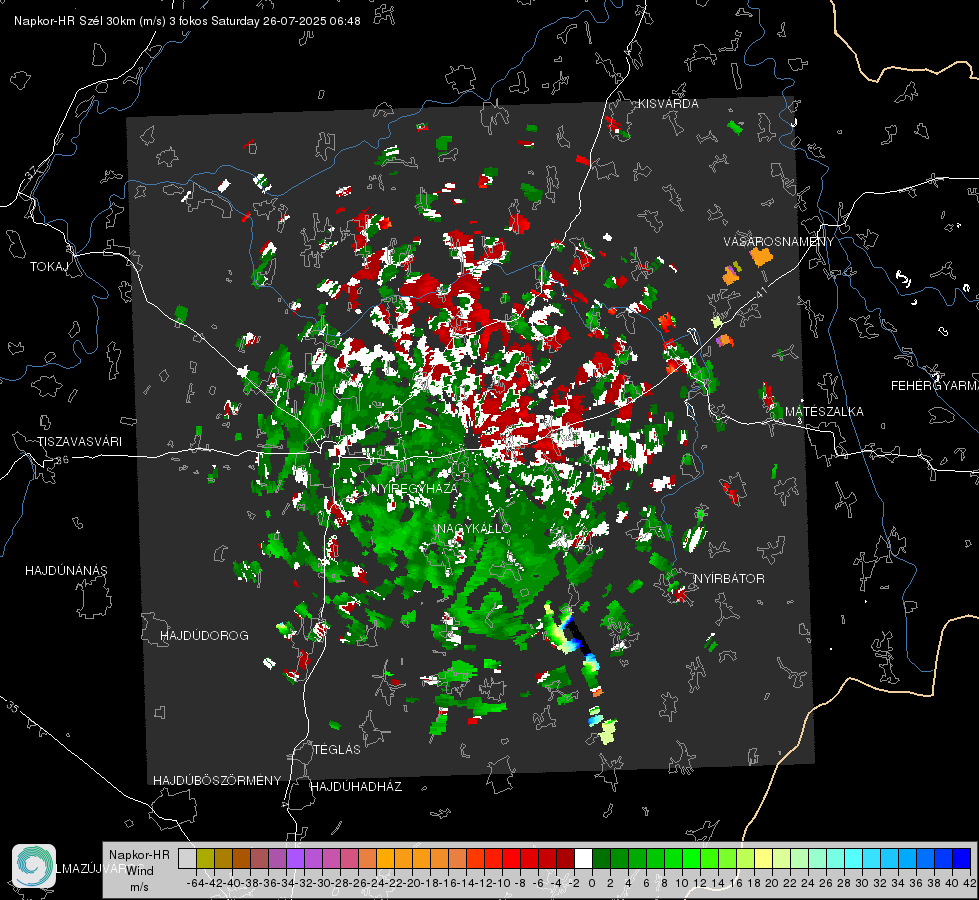Click the Wind label in legend
Image resolution: width=979 pixels, height=900 pixels.
click(139, 871)
